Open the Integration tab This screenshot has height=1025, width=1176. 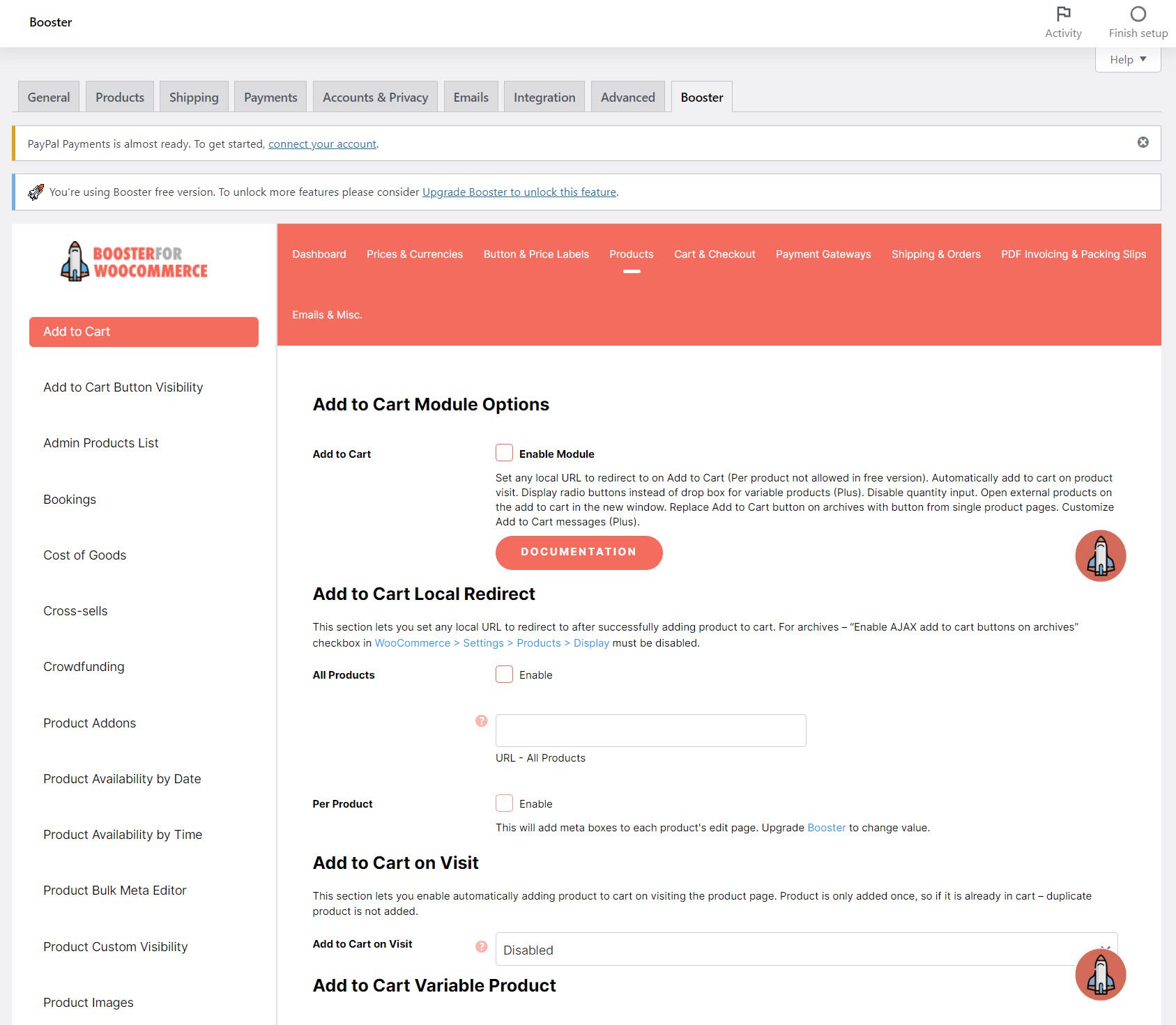544,97
